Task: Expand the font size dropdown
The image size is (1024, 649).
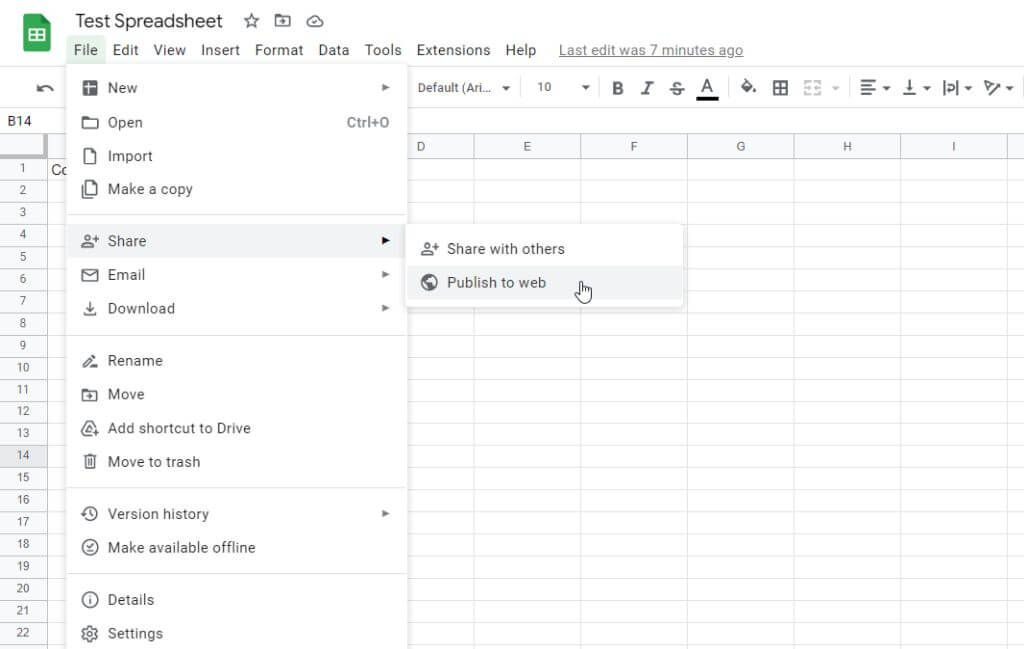Action: (563, 87)
